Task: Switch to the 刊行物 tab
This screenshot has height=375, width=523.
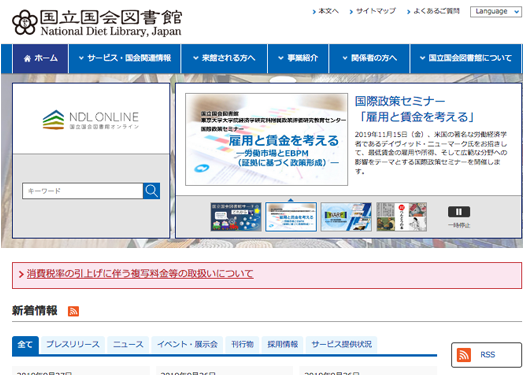Action: pyautogui.click(x=242, y=345)
